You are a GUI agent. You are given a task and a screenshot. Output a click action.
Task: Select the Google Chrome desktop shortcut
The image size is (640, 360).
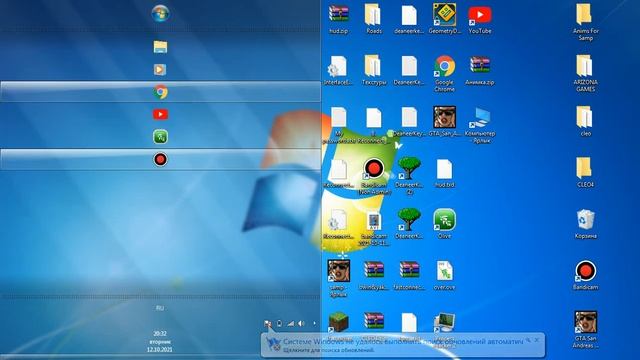pos(444,73)
